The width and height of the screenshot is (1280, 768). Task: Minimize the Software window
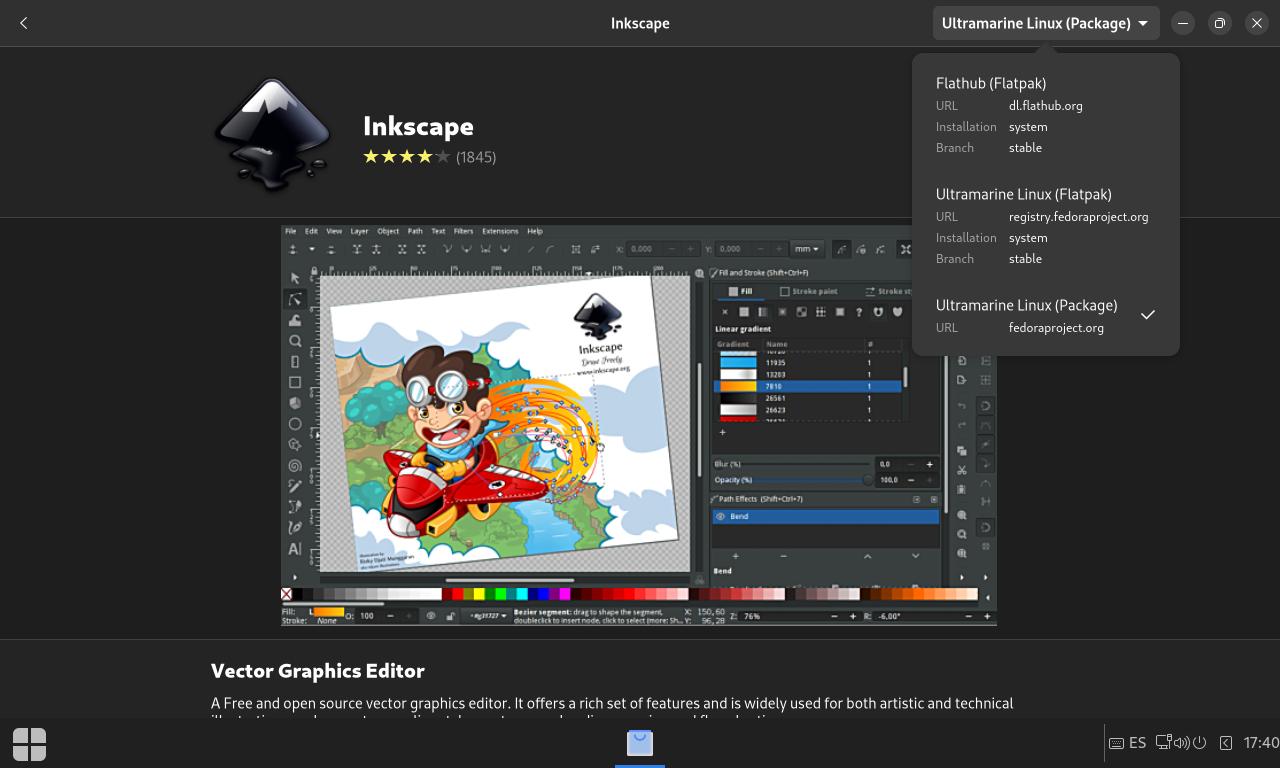click(1183, 23)
